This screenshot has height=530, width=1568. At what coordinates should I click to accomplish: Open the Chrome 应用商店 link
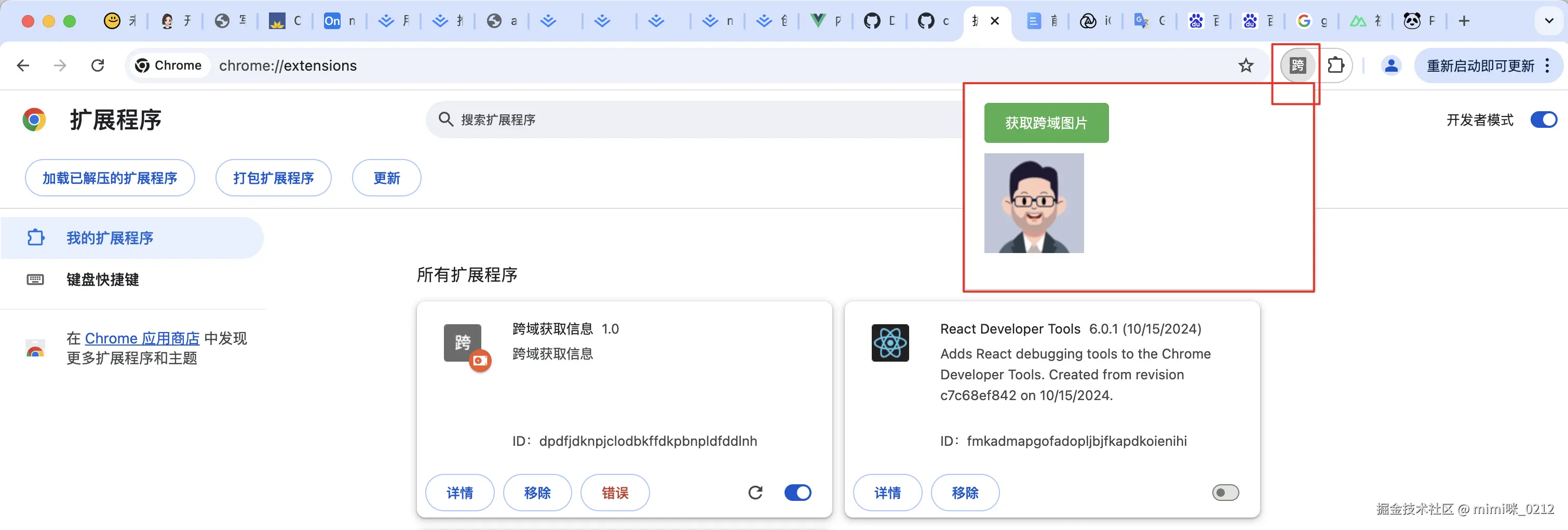tap(142, 338)
